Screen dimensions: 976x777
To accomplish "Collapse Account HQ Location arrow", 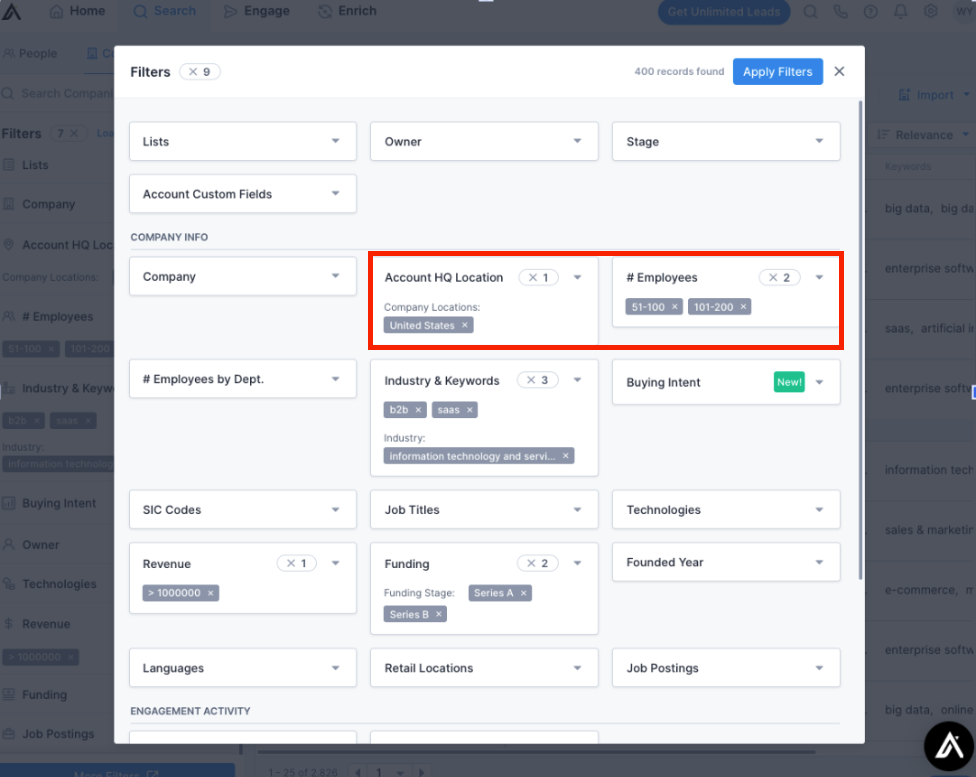I will (577, 278).
